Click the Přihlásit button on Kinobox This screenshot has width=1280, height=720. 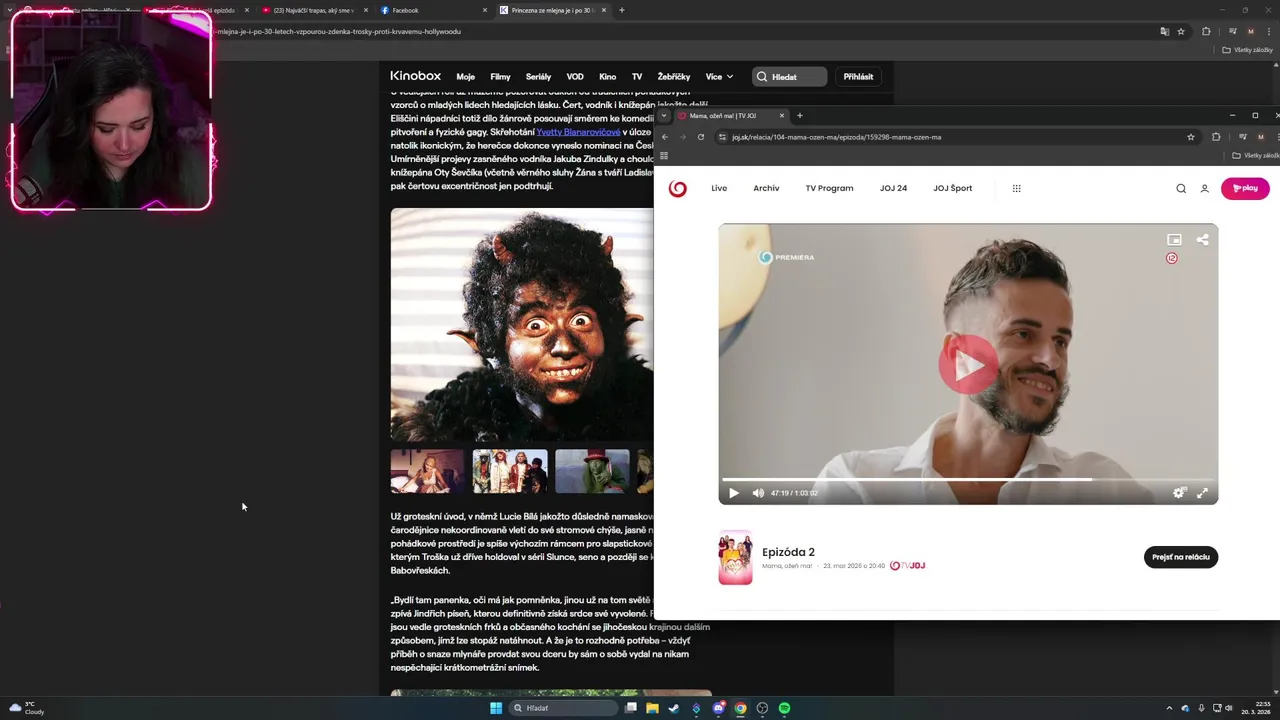[858, 77]
